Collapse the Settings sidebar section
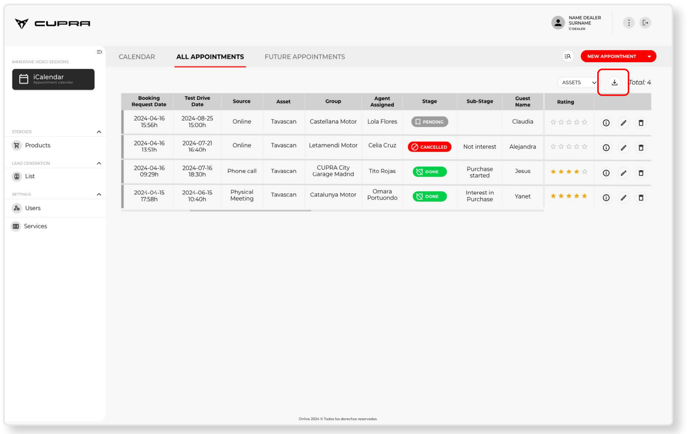This screenshot has width=688, height=434. point(99,195)
